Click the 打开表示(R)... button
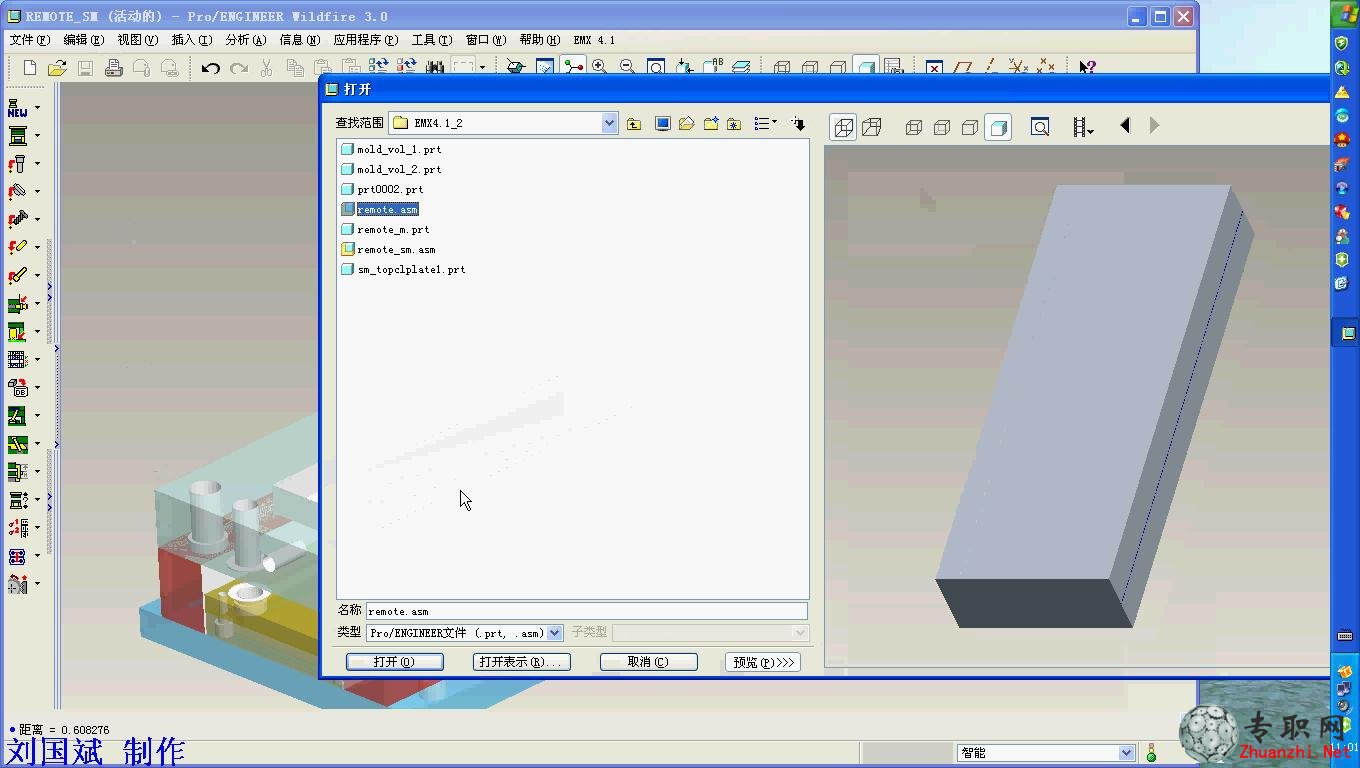 coord(521,662)
